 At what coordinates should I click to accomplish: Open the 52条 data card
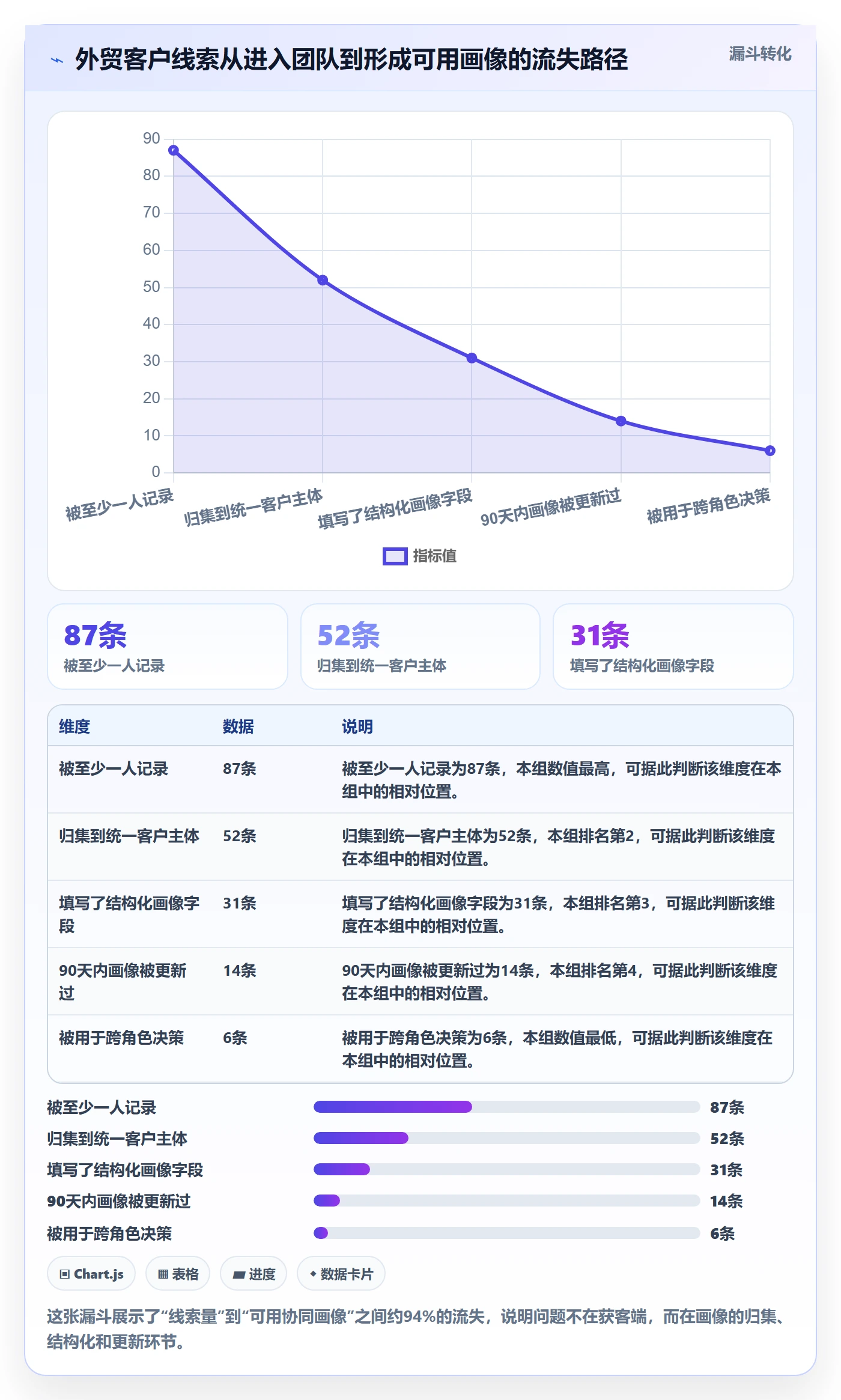pos(421,647)
